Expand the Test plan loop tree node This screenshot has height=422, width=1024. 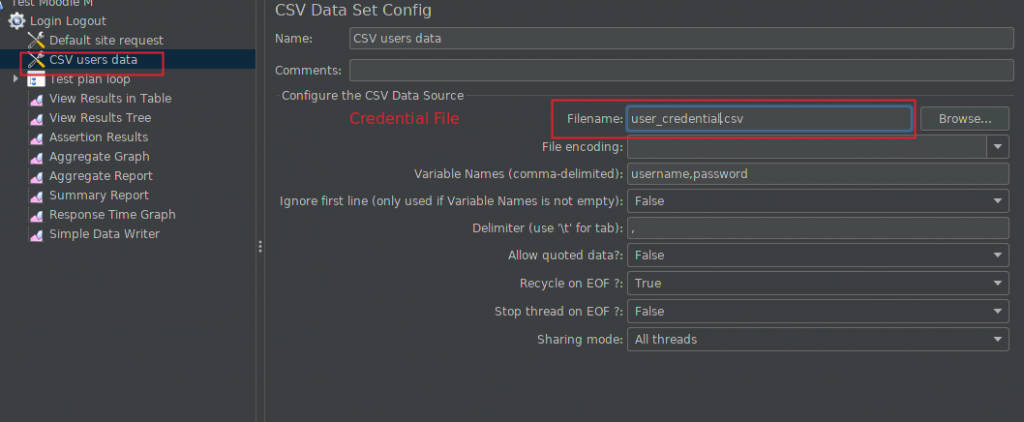(x=16, y=78)
